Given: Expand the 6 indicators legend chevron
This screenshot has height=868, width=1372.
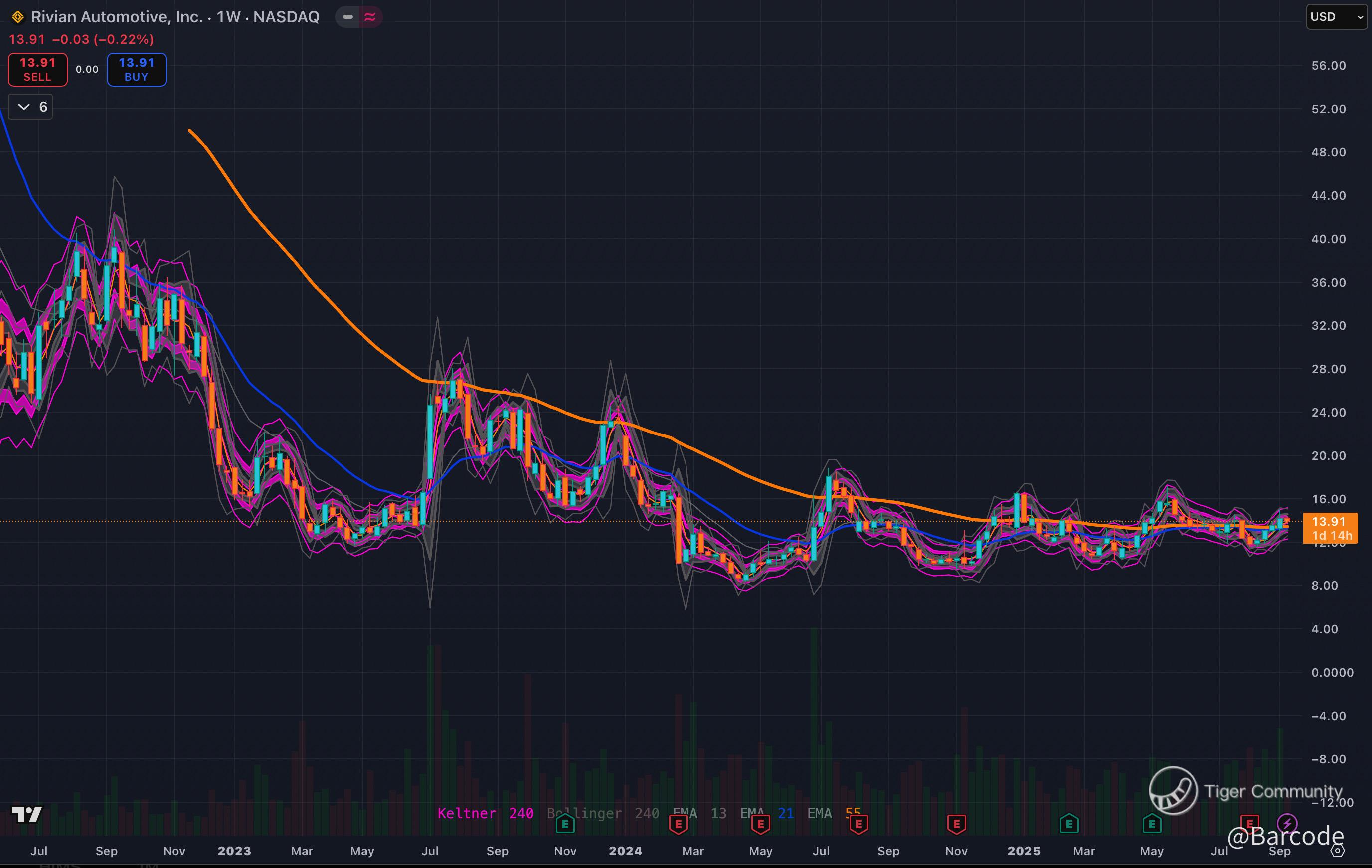Looking at the screenshot, I should (24, 107).
